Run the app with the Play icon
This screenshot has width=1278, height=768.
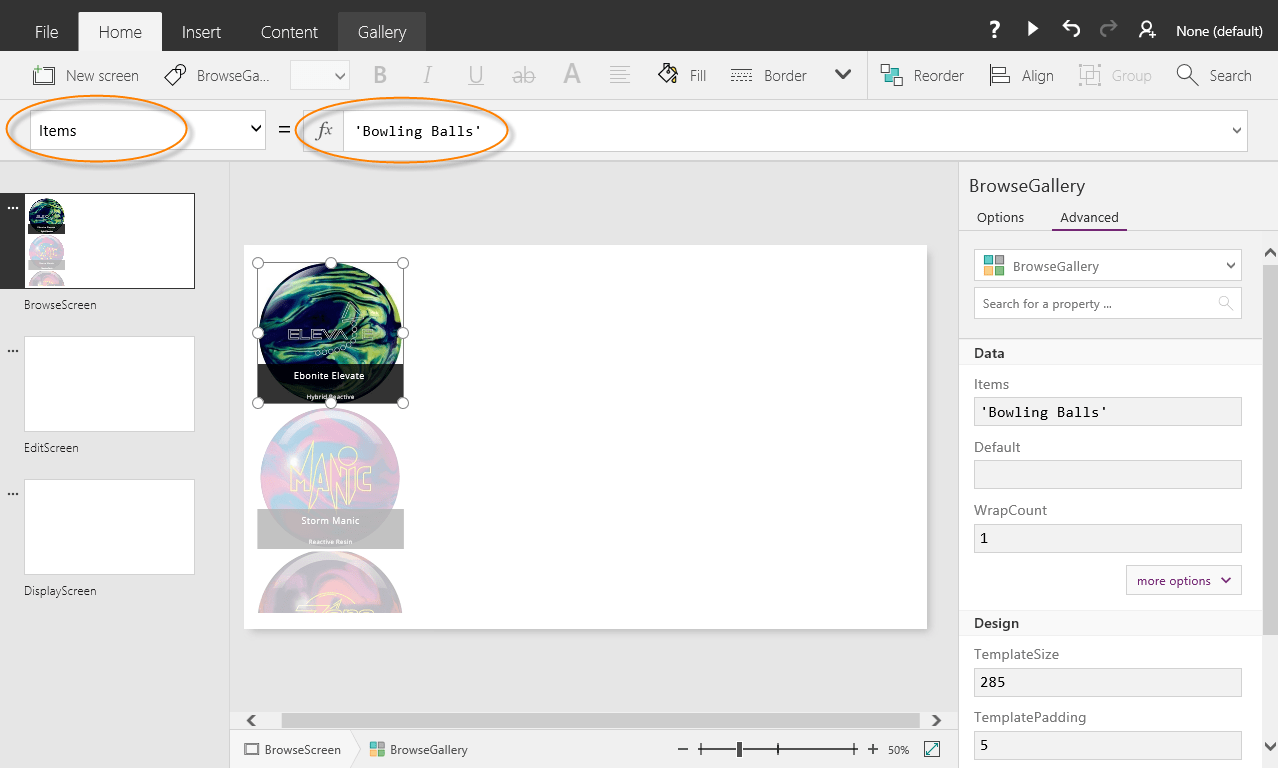(1032, 29)
